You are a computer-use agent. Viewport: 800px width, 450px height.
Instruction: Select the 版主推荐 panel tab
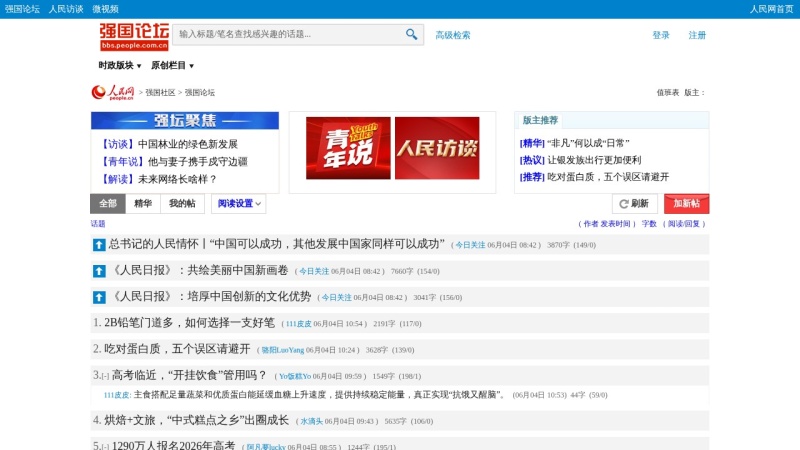(x=540, y=120)
